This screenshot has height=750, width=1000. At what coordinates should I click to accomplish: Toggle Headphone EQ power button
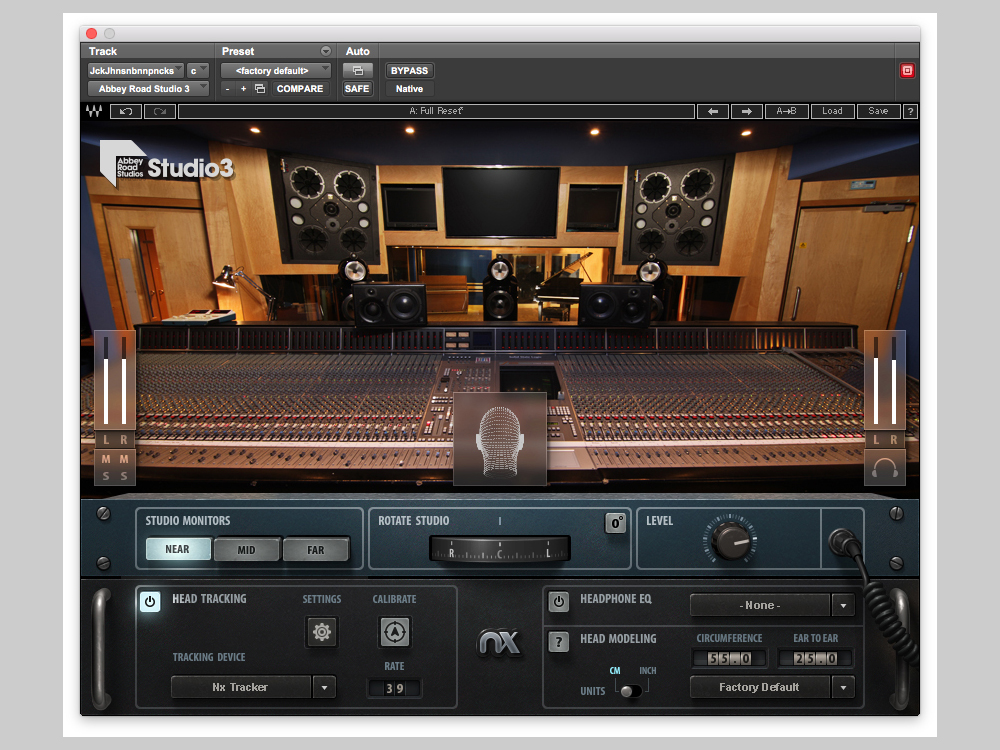click(559, 601)
